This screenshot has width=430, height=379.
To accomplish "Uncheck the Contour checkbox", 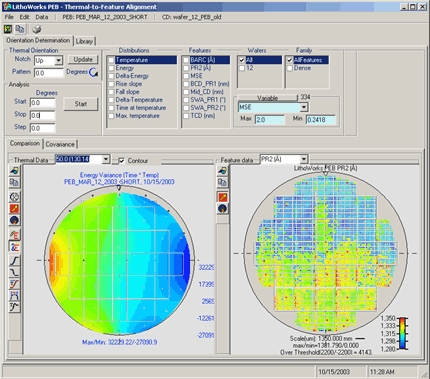I will pos(122,161).
